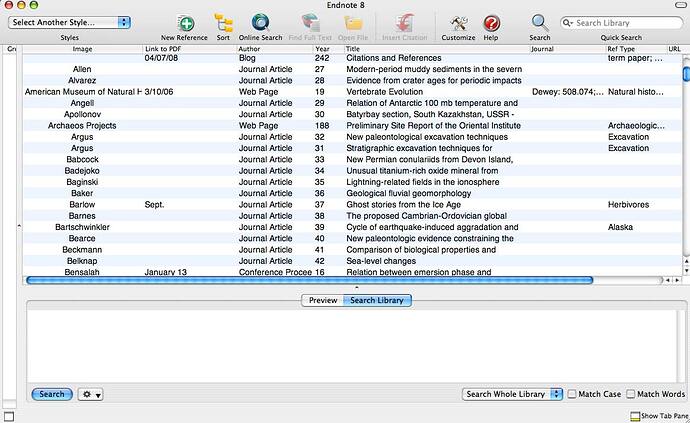Open Customize toolbar tools icon
The width and height of the screenshot is (690, 423).
[x=459, y=23]
